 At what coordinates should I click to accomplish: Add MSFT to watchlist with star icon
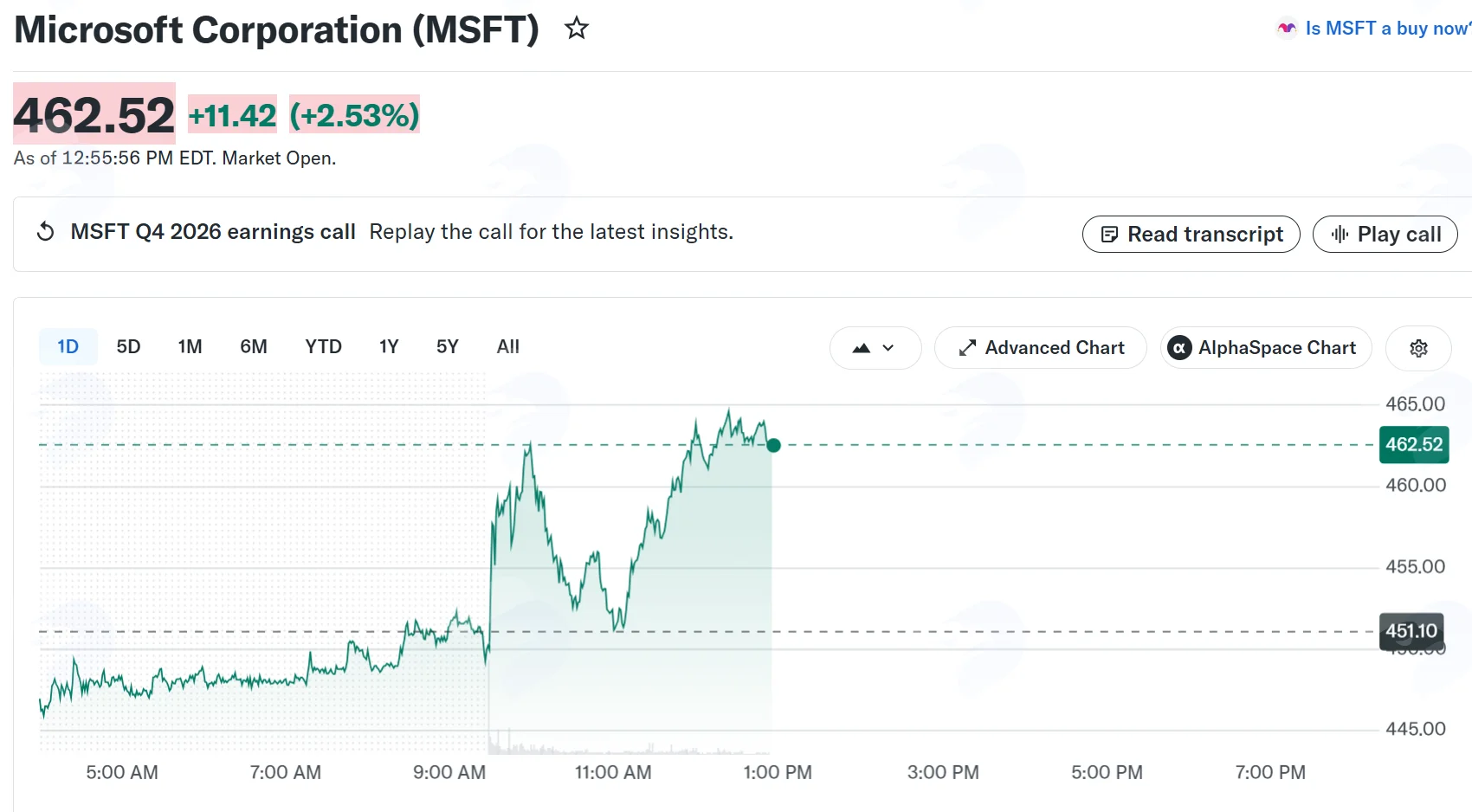[x=577, y=29]
